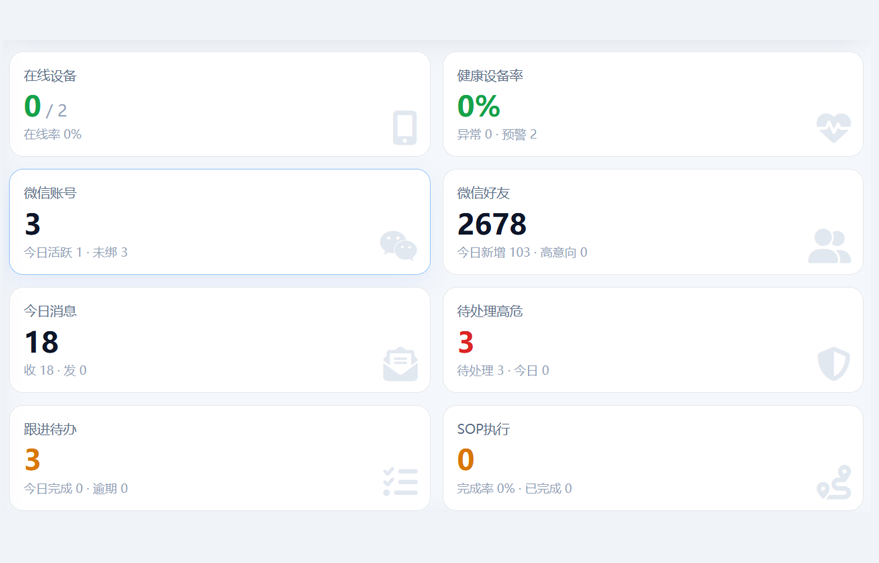Click the checklist icon in 跟进待办 card
Image resolution: width=879 pixels, height=563 pixels.
click(x=400, y=482)
